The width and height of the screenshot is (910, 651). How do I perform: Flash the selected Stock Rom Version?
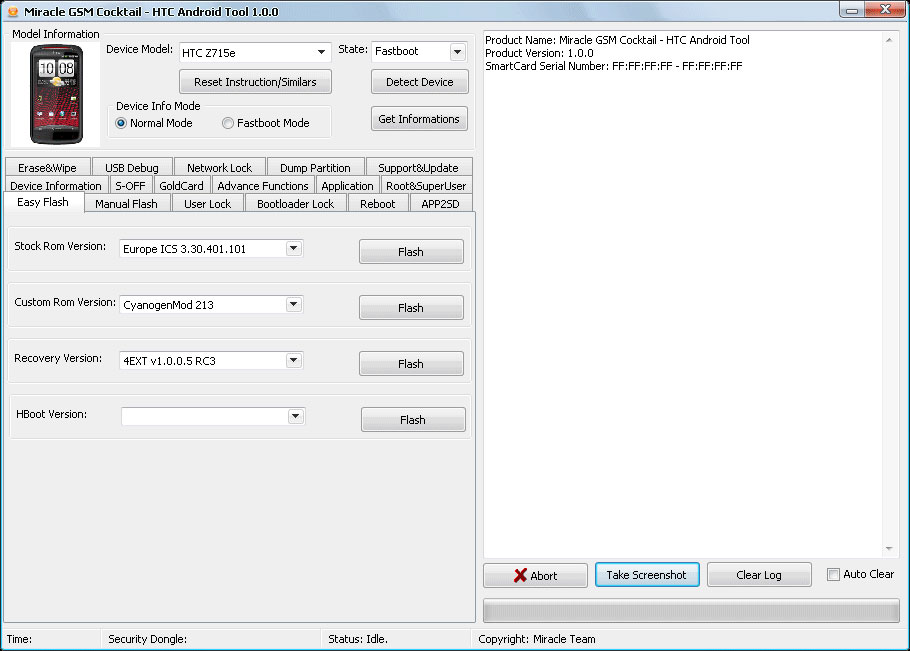click(x=411, y=252)
